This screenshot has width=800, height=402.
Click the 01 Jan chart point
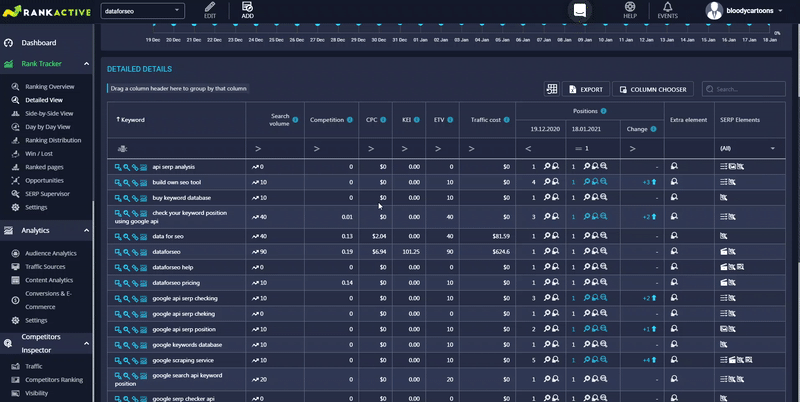point(420,24)
